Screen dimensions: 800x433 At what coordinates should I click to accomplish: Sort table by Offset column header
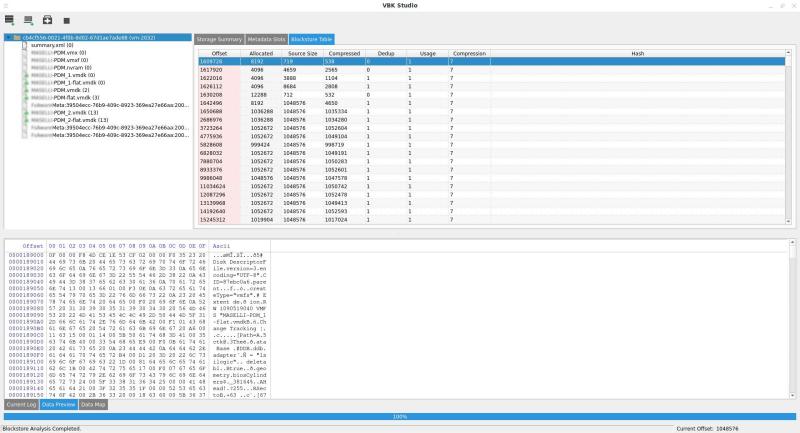(x=219, y=53)
